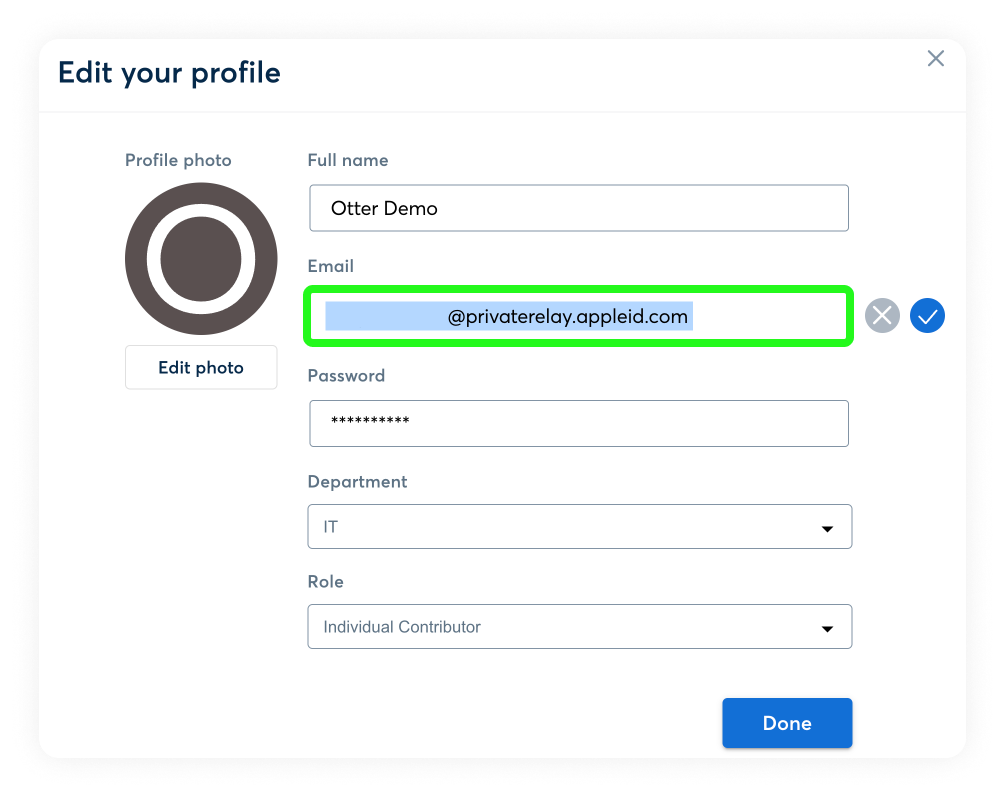Click the Profile photo label
The height and width of the screenshot is (797, 1005).
(178, 160)
